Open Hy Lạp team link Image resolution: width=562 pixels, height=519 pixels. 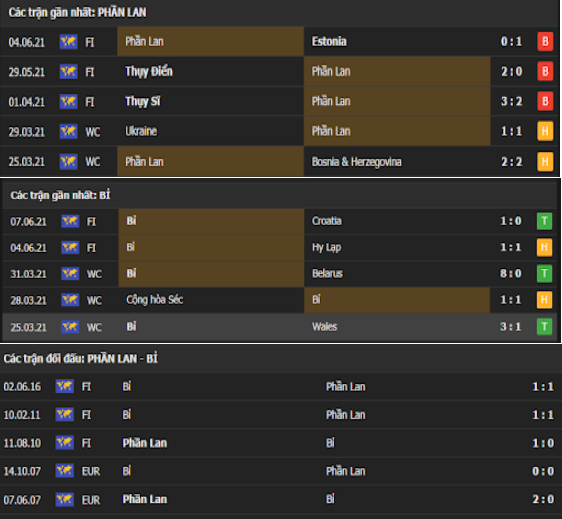tap(327, 247)
